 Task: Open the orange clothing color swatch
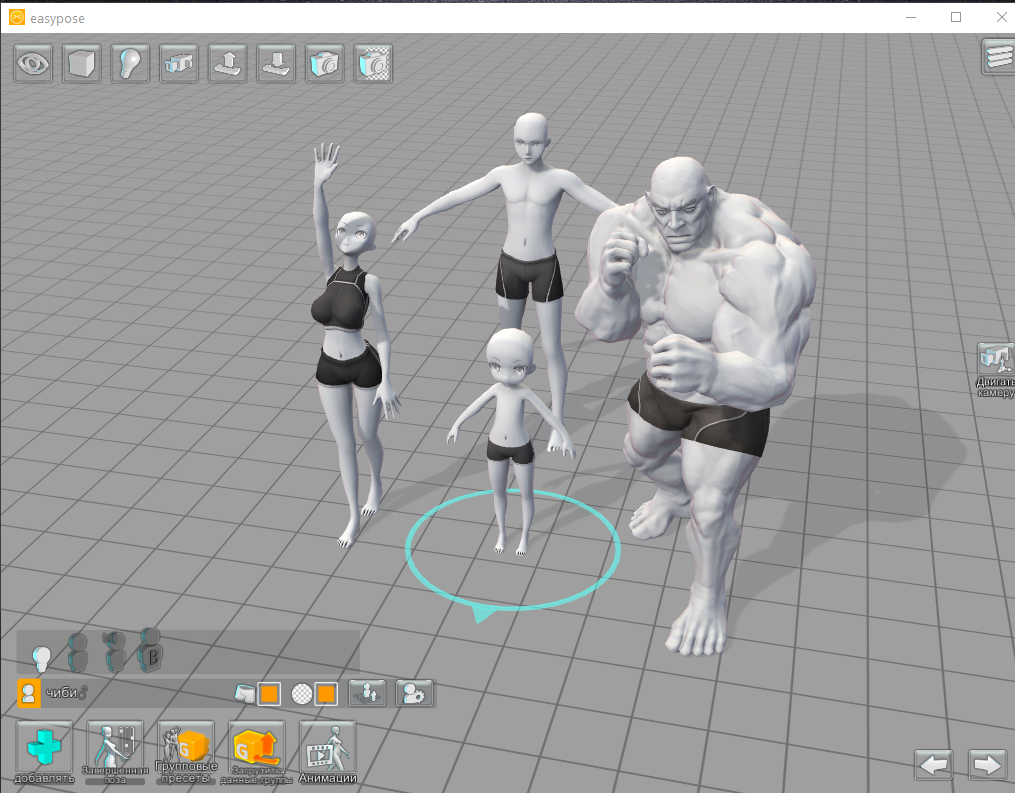click(x=269, y=694)
